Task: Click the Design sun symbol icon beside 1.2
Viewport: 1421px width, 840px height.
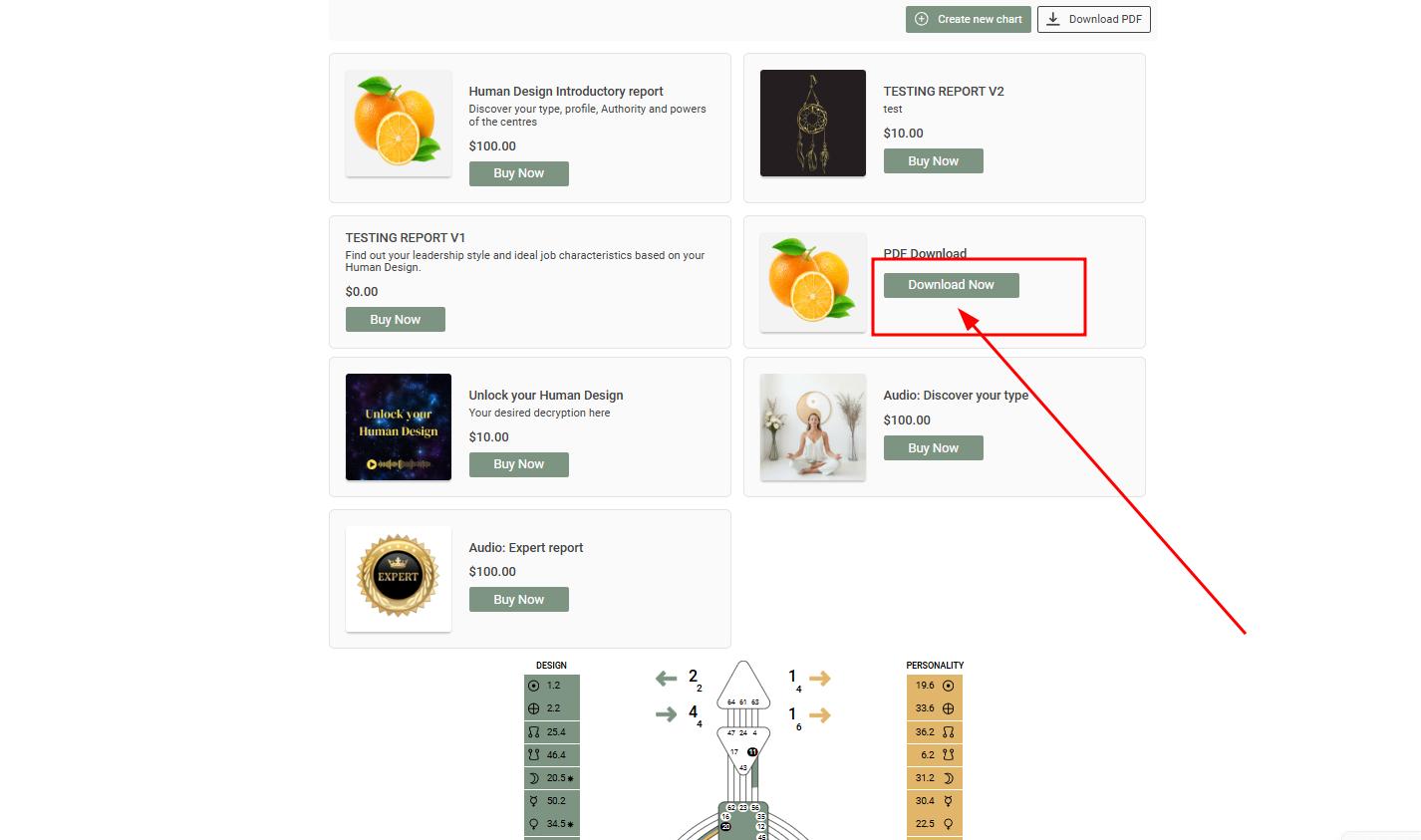Action: 534,686
